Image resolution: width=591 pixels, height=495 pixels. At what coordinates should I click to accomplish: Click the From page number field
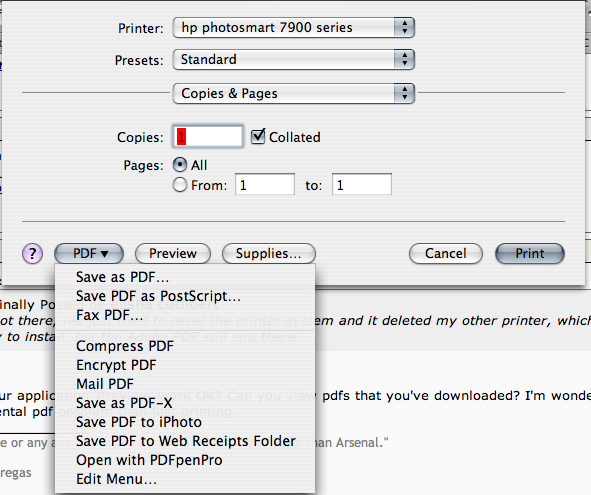265,184
